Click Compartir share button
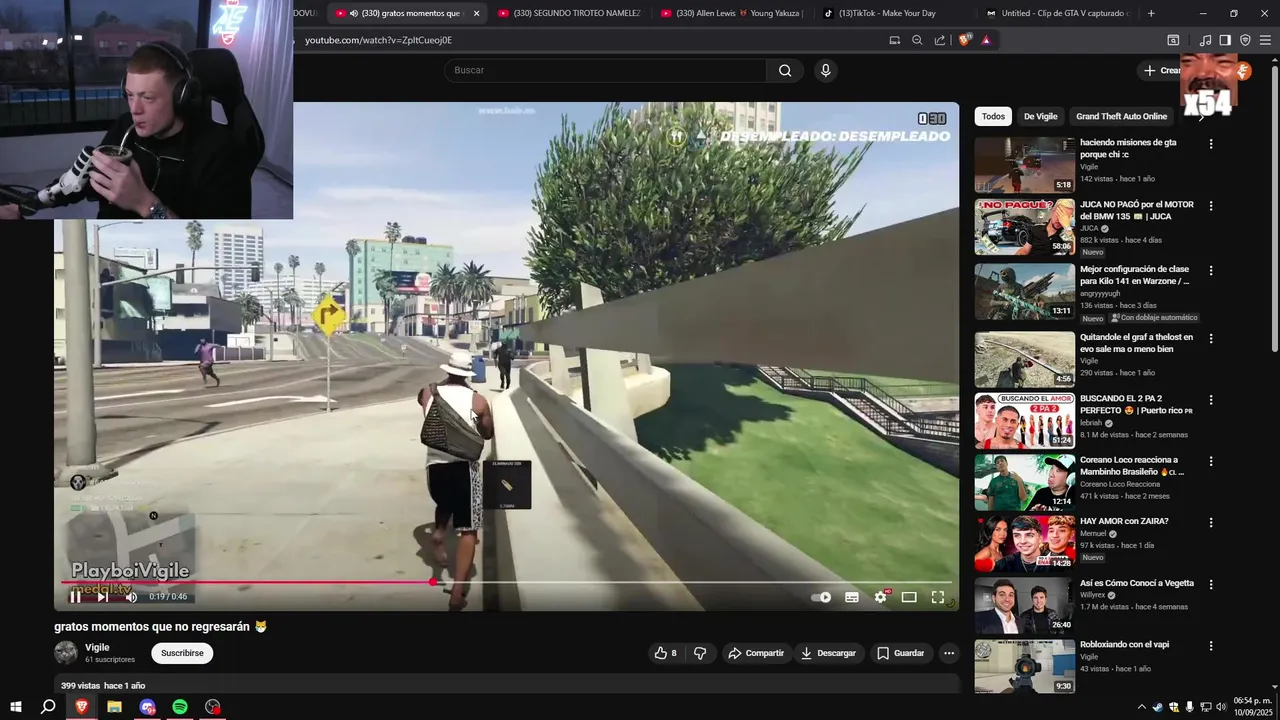 [756, 653]
